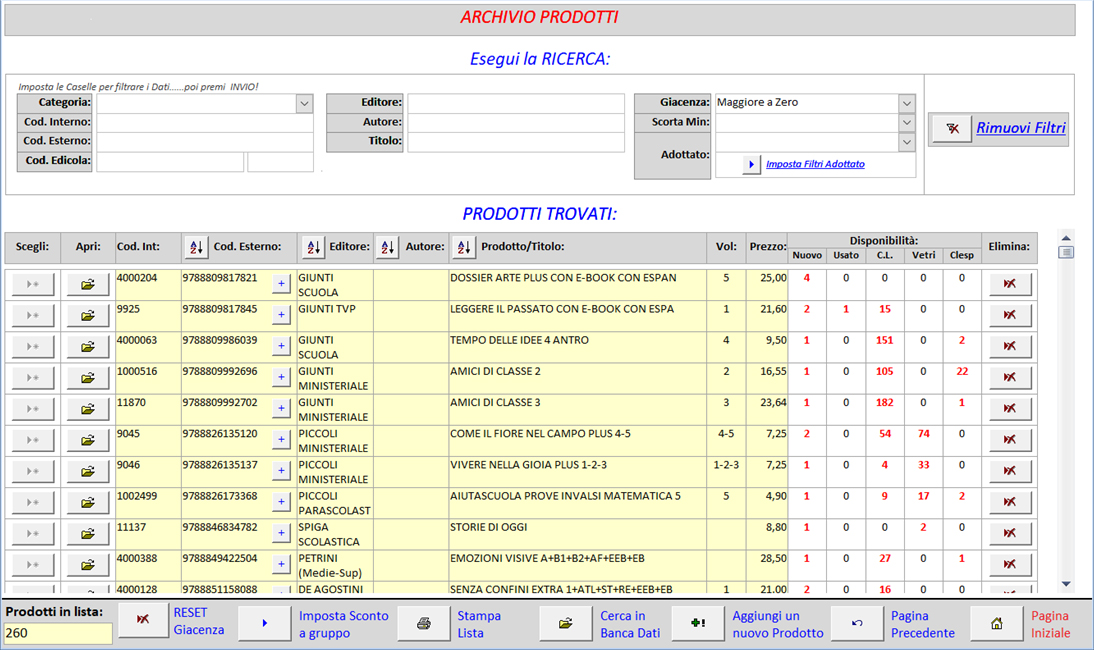Delete the LEGGERE IL PASSATO row
This screenshot has height=650, width=1094.
(x=1010, y=315)
